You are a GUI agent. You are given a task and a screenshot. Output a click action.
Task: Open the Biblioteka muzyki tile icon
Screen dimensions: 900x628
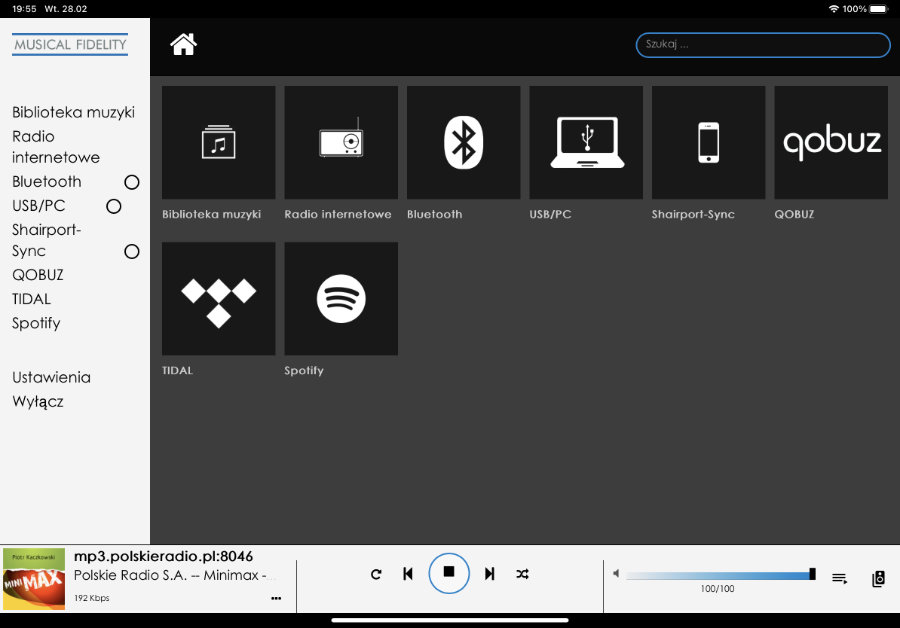(219, 142)
